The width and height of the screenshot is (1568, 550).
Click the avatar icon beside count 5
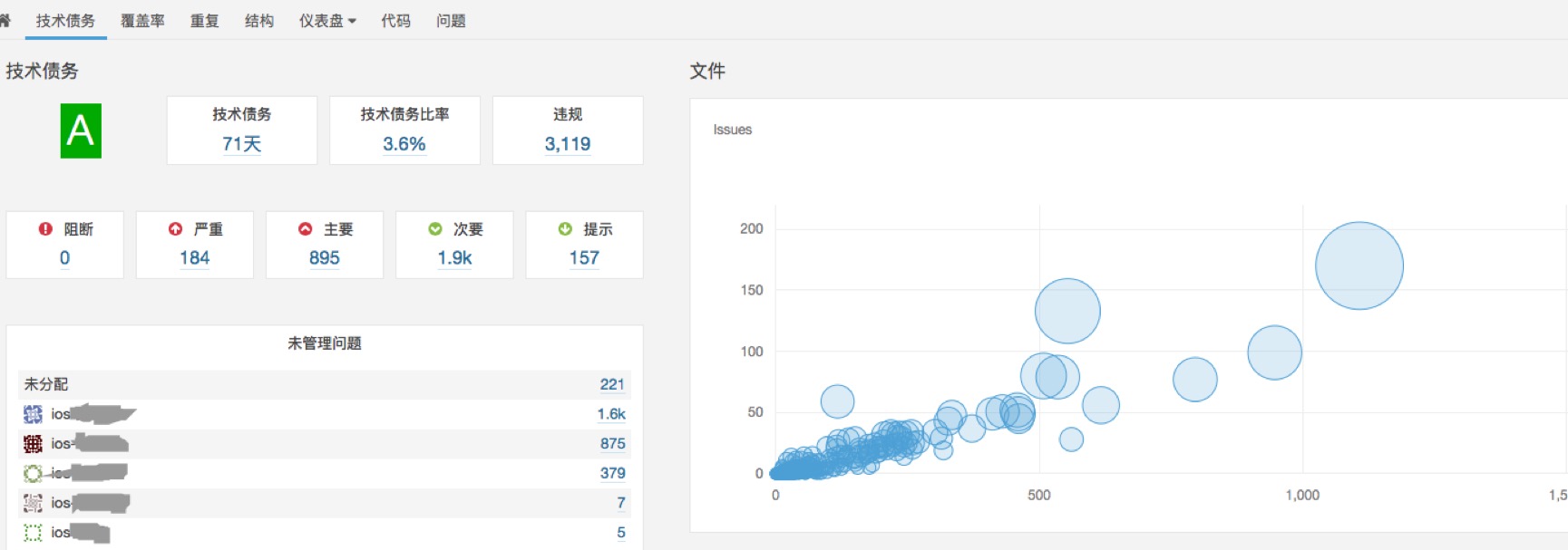click(x=33, y=533)
